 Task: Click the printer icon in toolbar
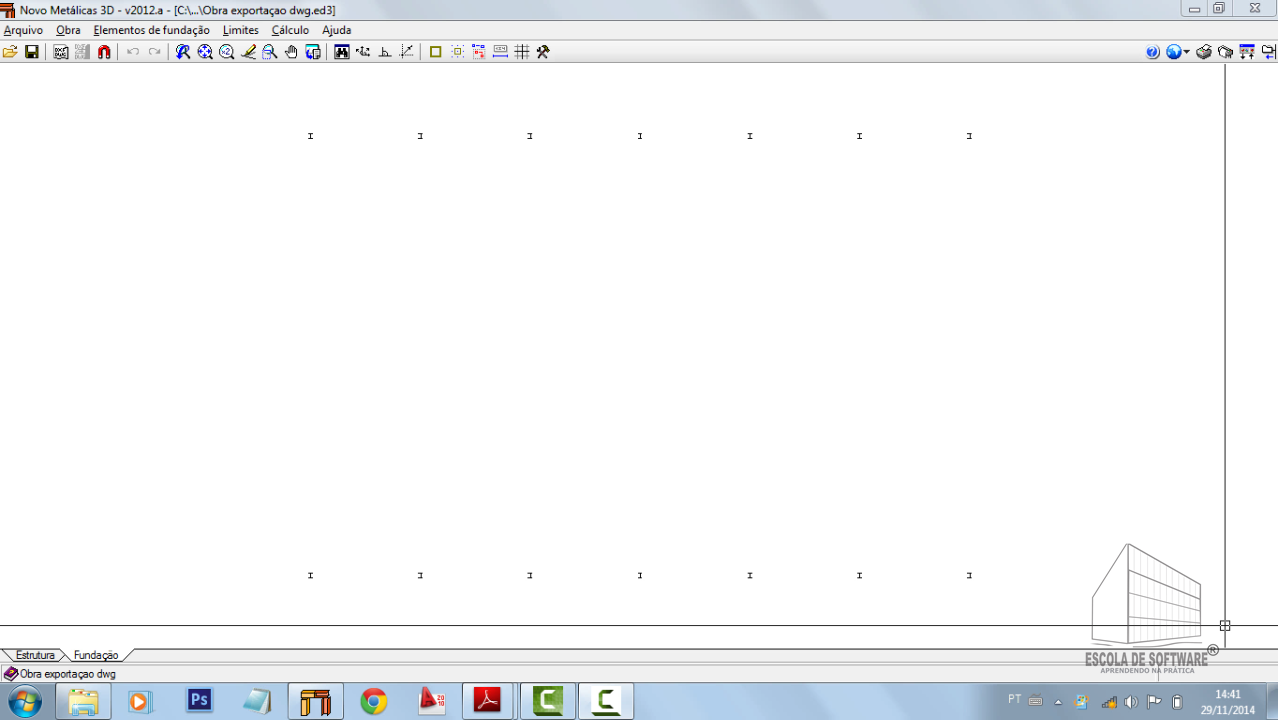(x=1204, y=52)
